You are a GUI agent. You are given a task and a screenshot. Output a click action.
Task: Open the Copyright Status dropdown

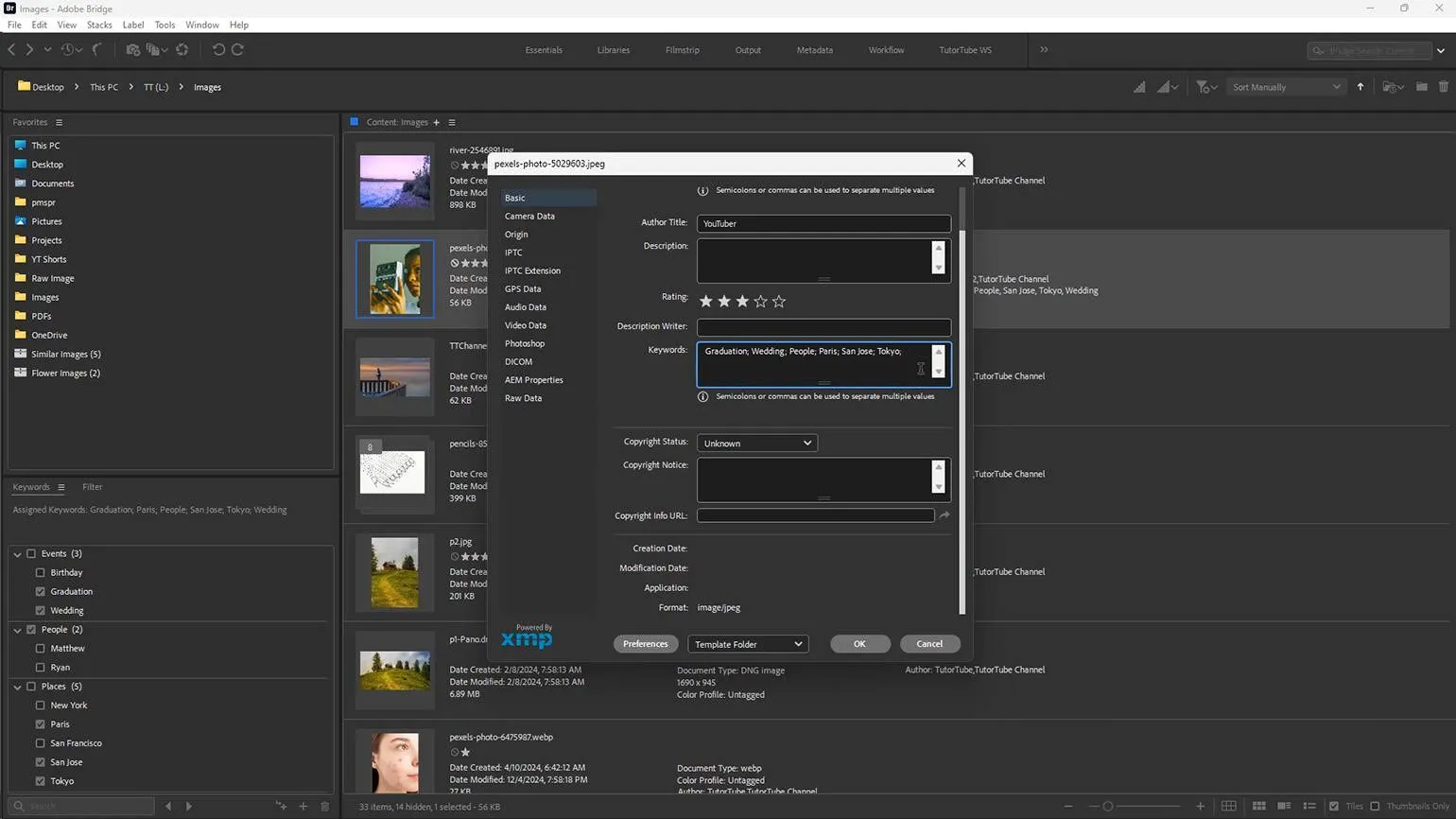[756, 444]
